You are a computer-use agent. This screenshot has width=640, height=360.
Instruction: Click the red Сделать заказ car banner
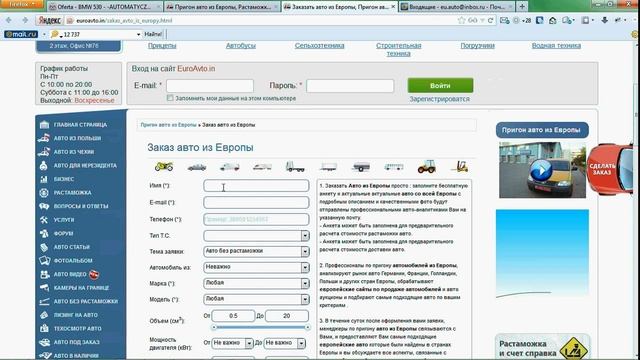click(609, 169)
